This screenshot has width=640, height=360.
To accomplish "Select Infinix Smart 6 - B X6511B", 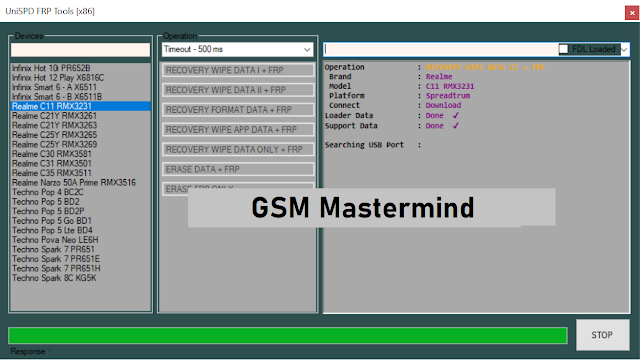I will 80,97.
